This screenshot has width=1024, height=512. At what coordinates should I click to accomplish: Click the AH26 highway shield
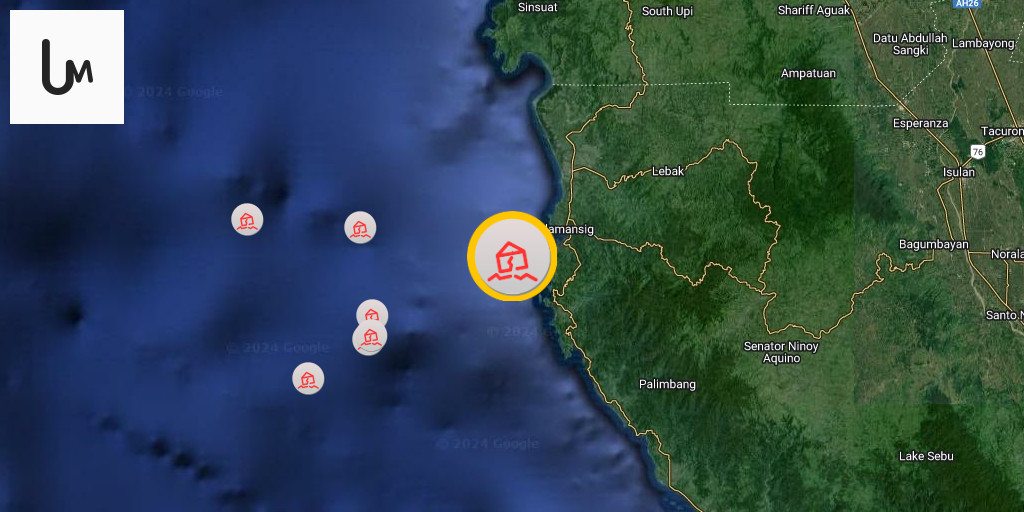tap(965, 4)
